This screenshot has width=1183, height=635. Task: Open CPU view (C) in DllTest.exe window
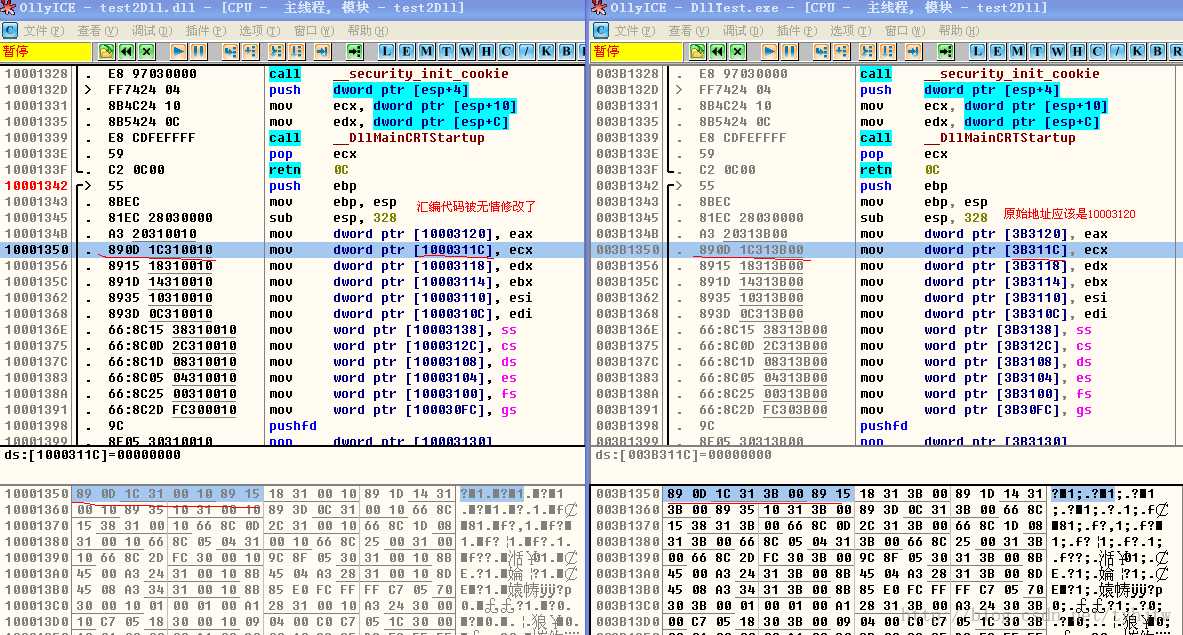(1097, 51)
